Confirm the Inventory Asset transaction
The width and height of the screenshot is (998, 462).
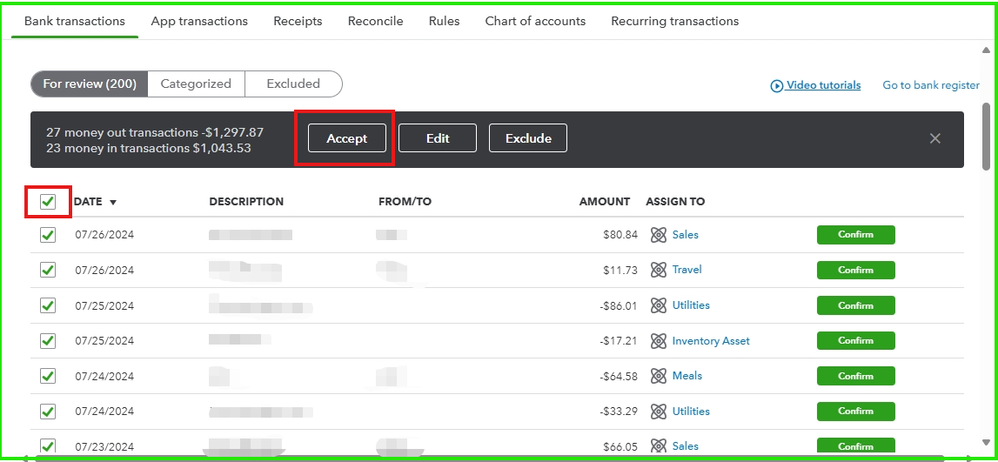point(856,340)
